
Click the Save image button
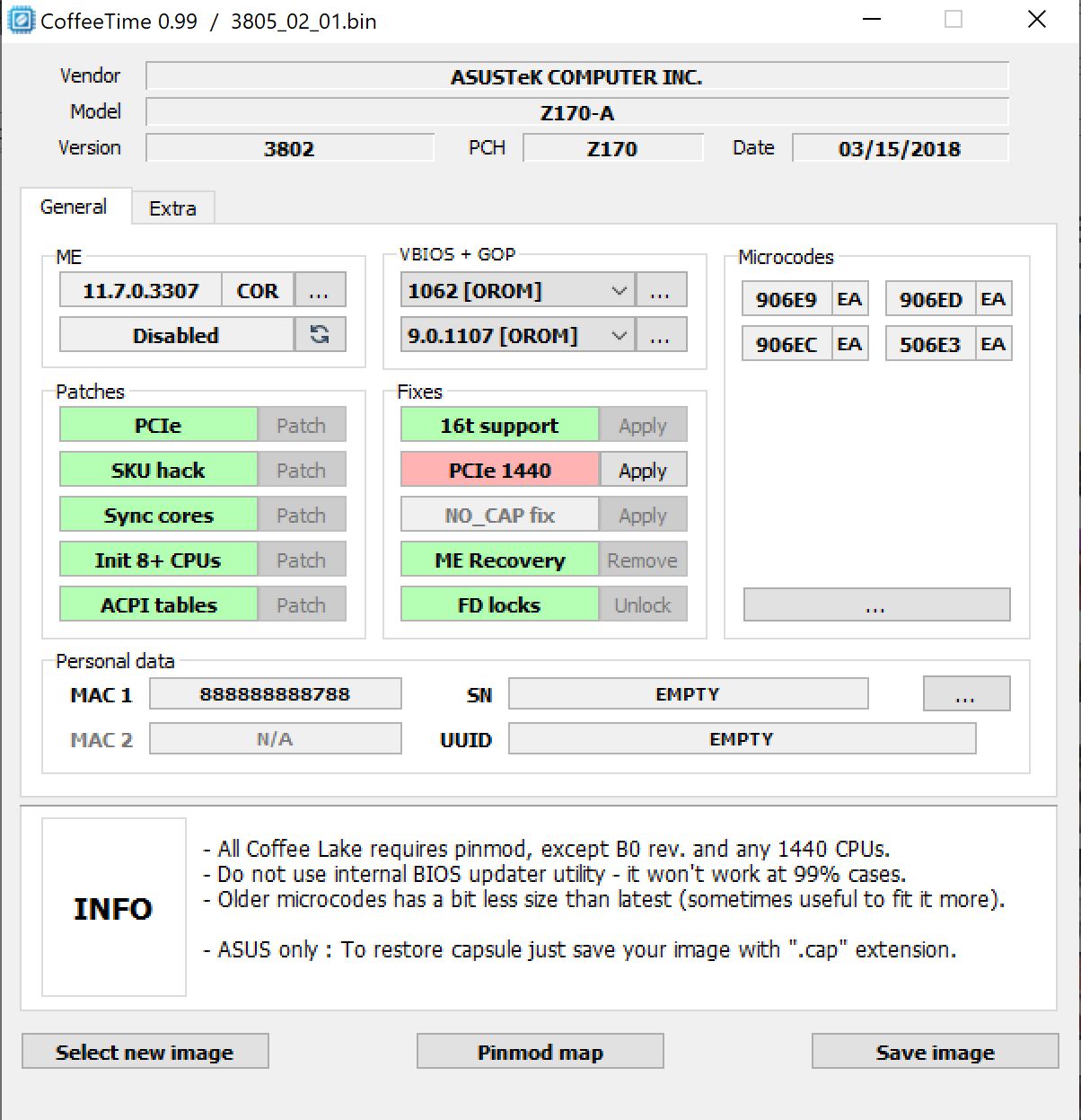[936, 1052]
